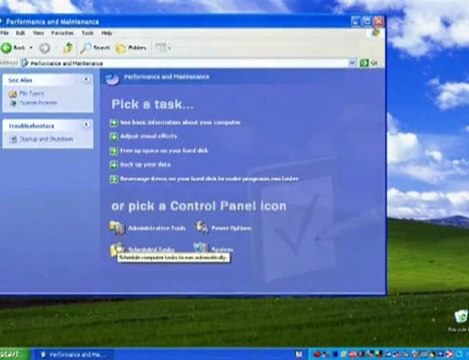Open System Restore link in See Also
469x360 pixels.
pos(38,103)
